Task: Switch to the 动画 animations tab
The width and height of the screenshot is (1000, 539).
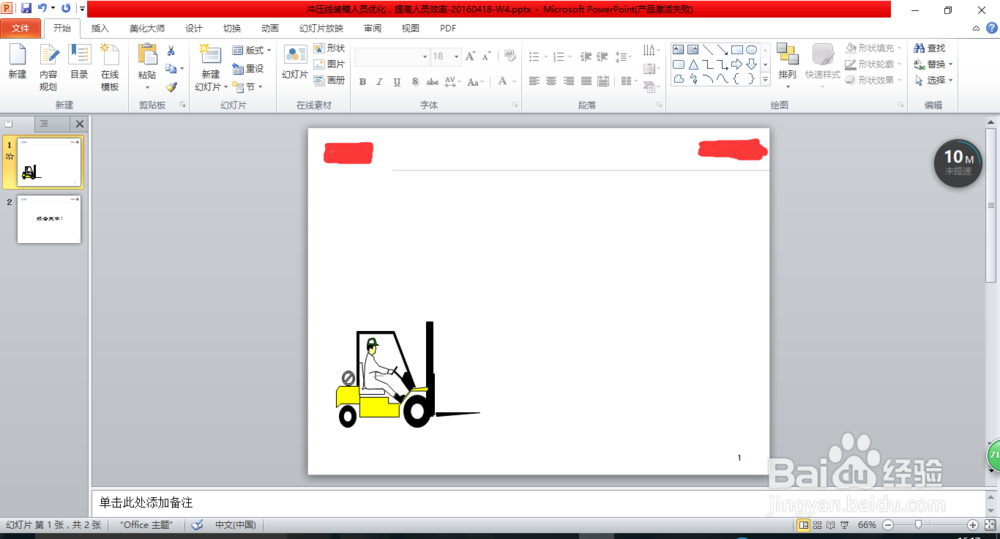Action: (270, 28)
